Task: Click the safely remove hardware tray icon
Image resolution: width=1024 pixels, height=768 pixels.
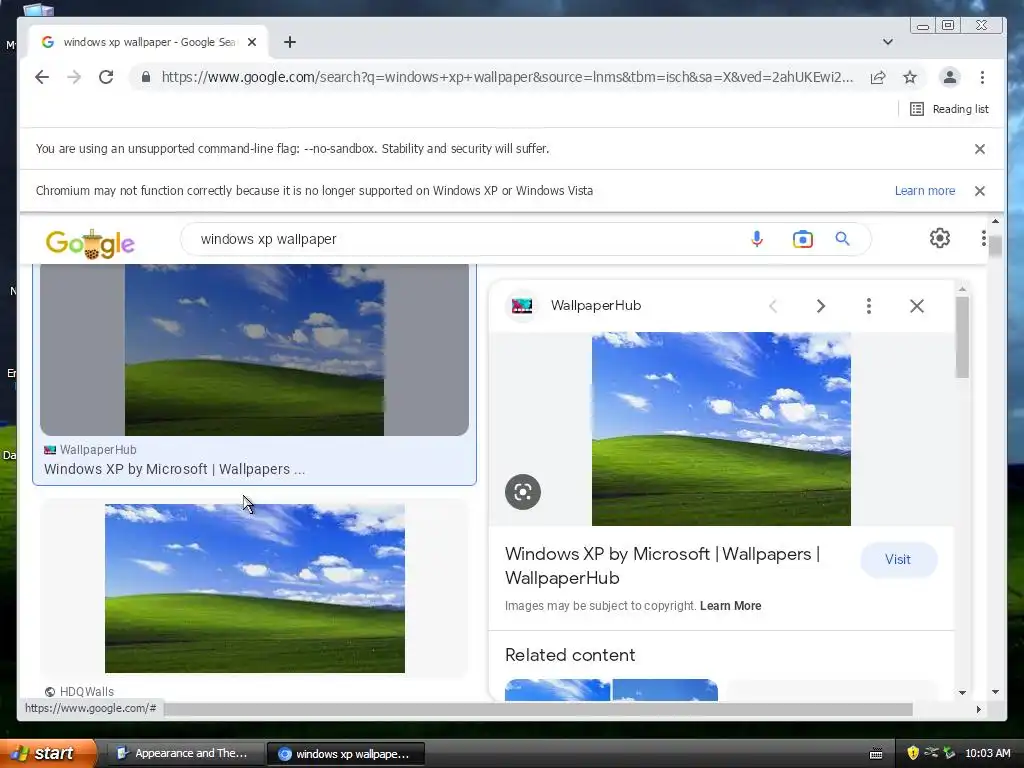Action: 949,753
